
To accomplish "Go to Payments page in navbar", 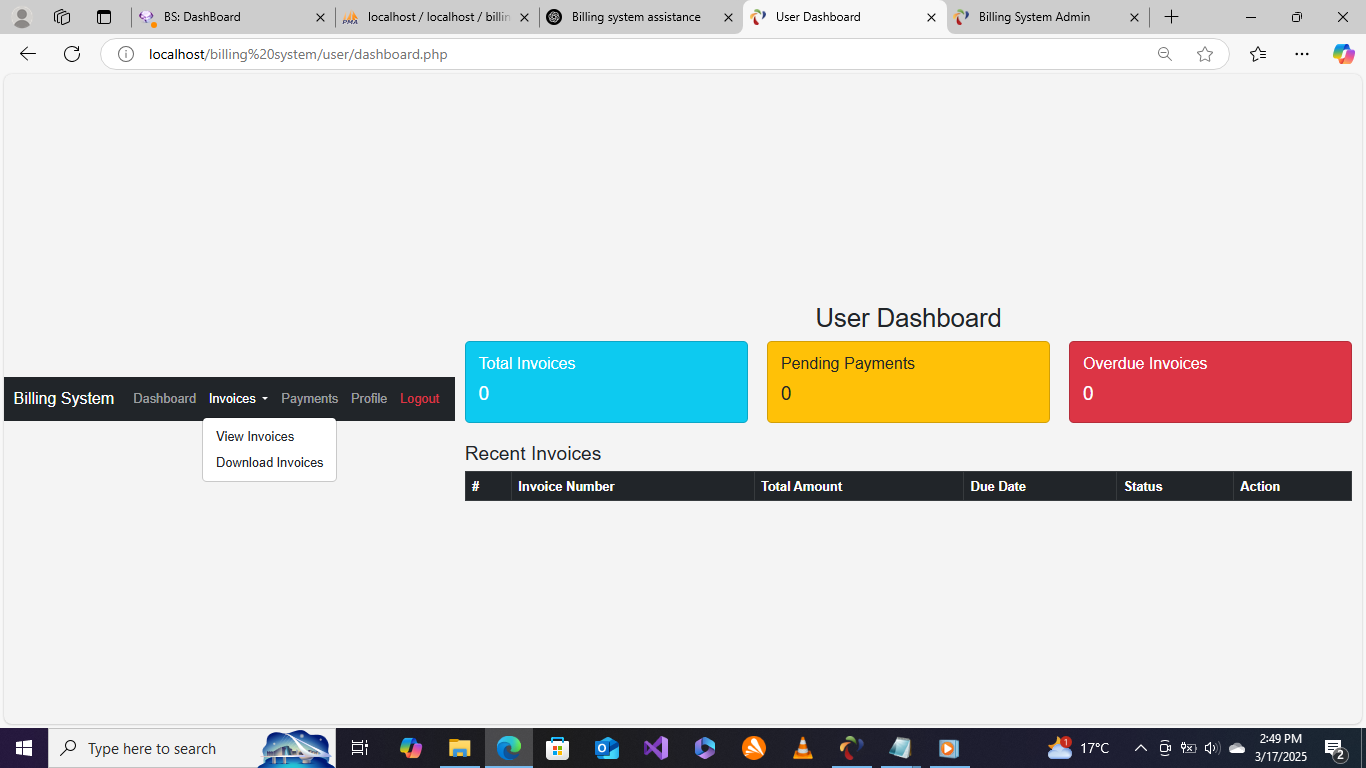I will point(309,399).
